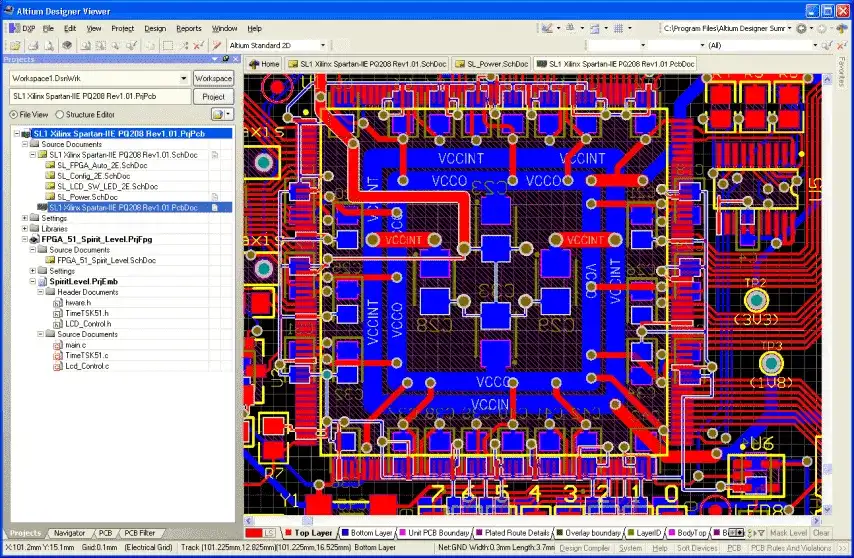The image size is (854, 558).
Task: Select the File View radio button
Action: (x=14, y=115)
